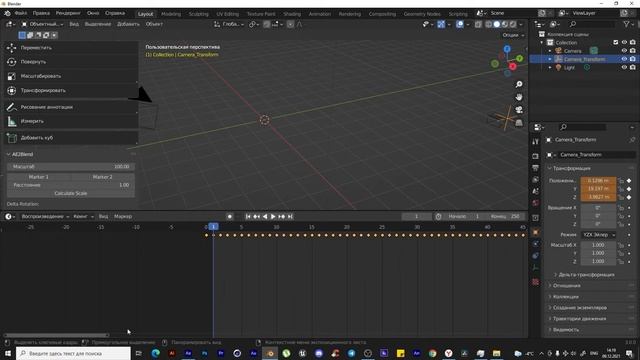This screenshot has width=640, height=360.
Task: Toggle viewport gizmos button
Action: 441,24
